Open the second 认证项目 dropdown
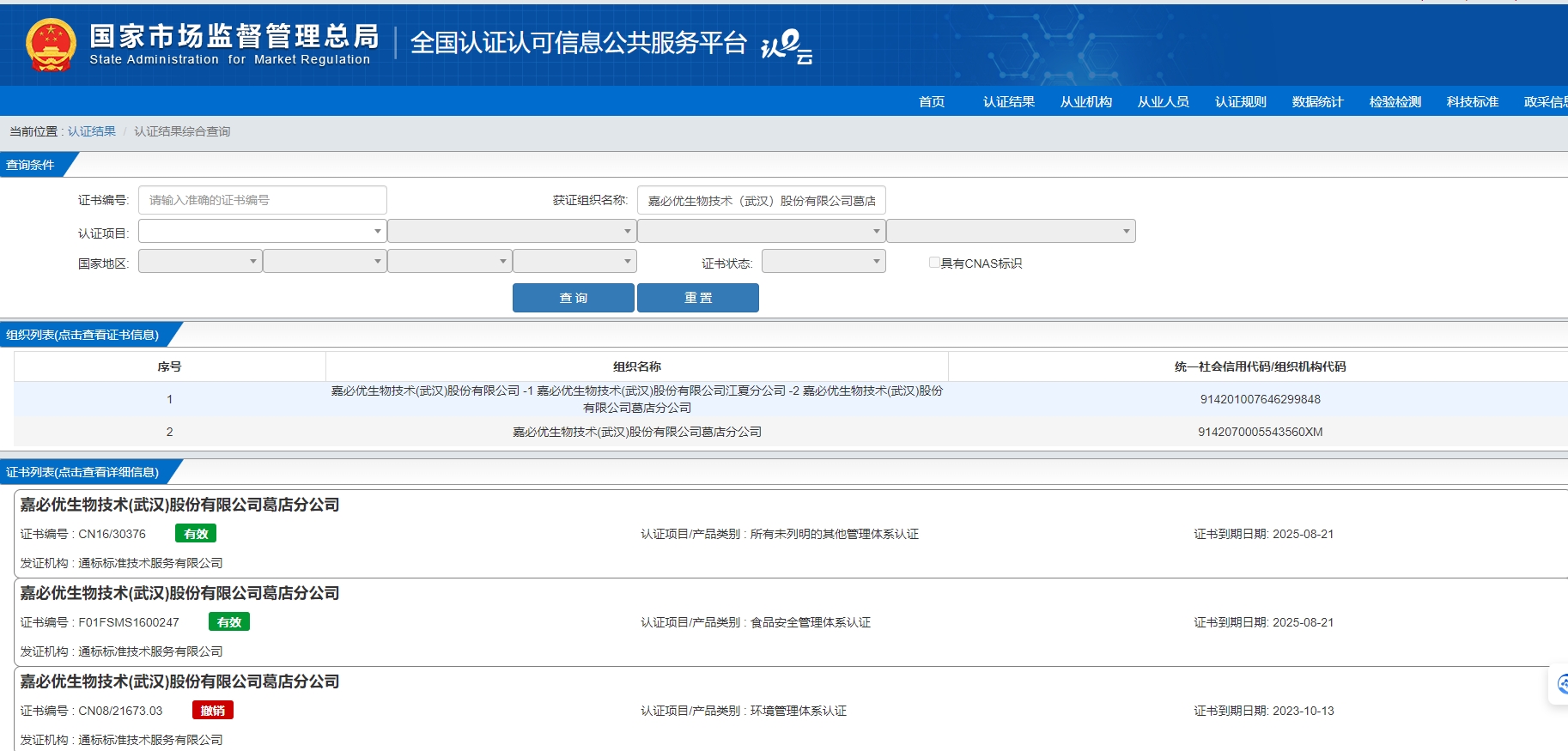Image resolution: width=1568 pixels, height=751 pixels. click(x=512, y=231)
